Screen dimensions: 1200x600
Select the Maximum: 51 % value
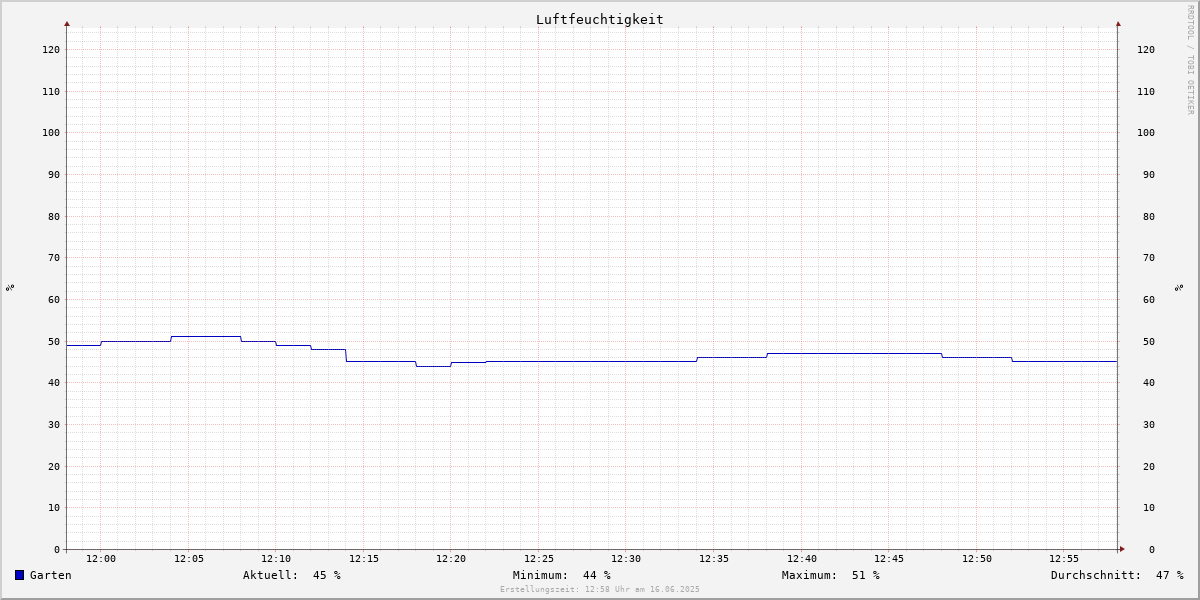[831, 575]
